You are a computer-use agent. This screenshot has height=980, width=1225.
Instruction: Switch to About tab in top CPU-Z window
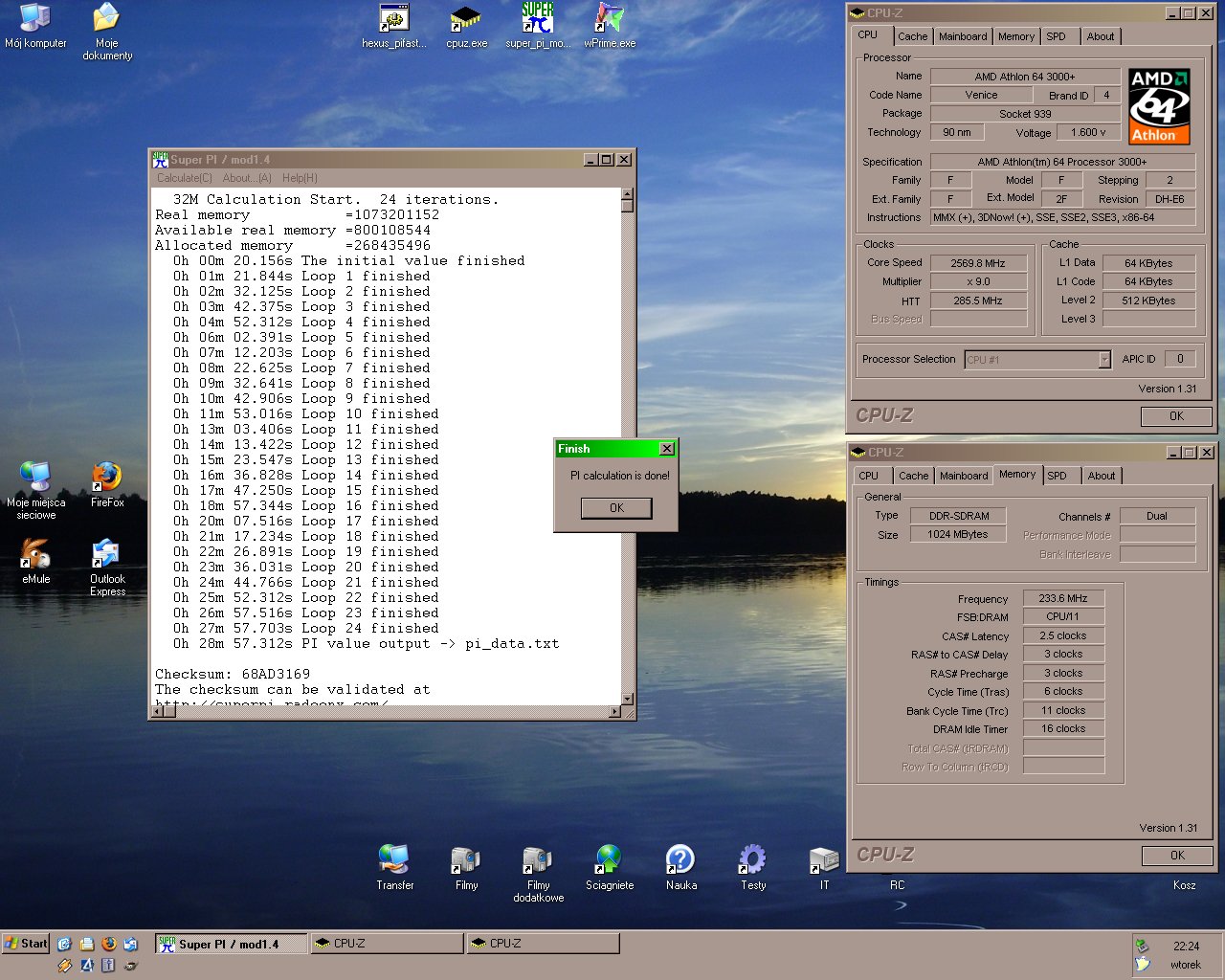[x=1101, y=36]
